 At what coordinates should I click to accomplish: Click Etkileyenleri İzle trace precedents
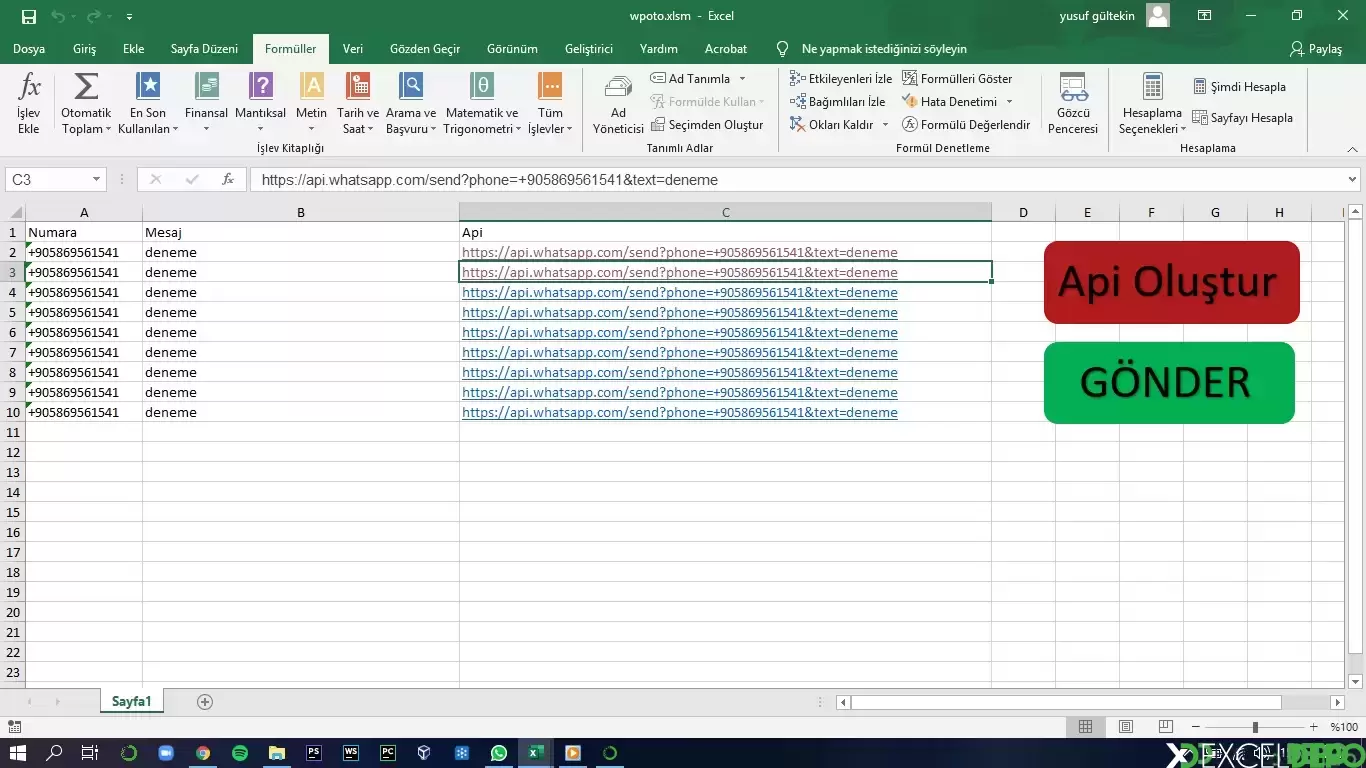pos(841,78)
